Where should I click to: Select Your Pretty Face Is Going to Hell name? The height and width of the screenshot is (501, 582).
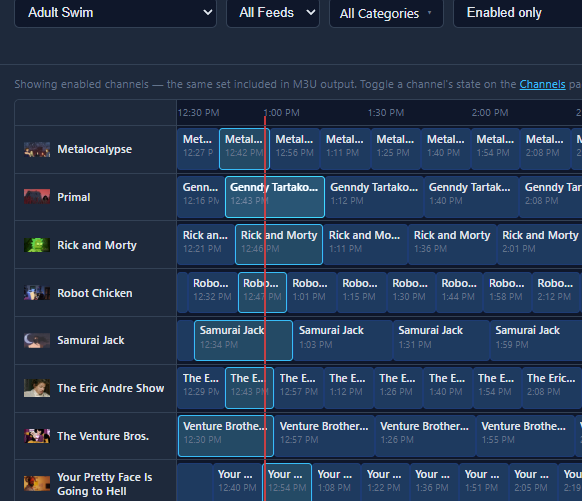(x=105, y=484)
